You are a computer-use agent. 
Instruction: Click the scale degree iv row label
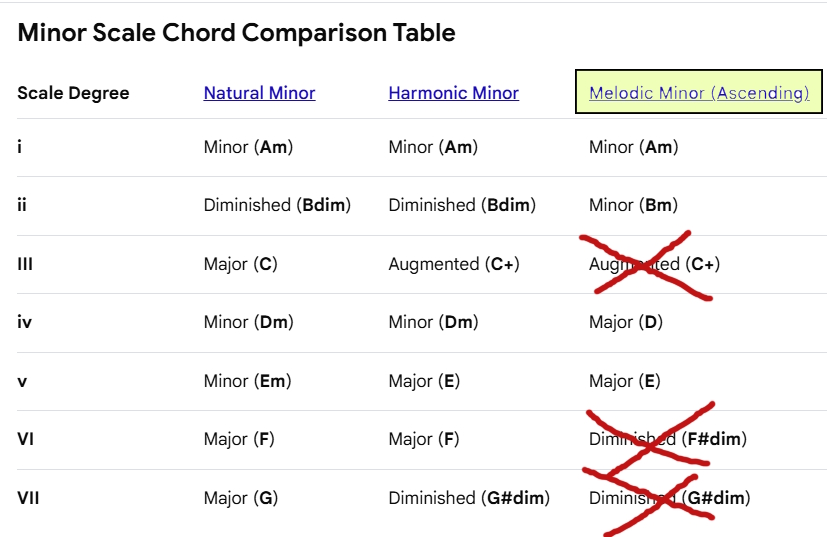[24, 322]
